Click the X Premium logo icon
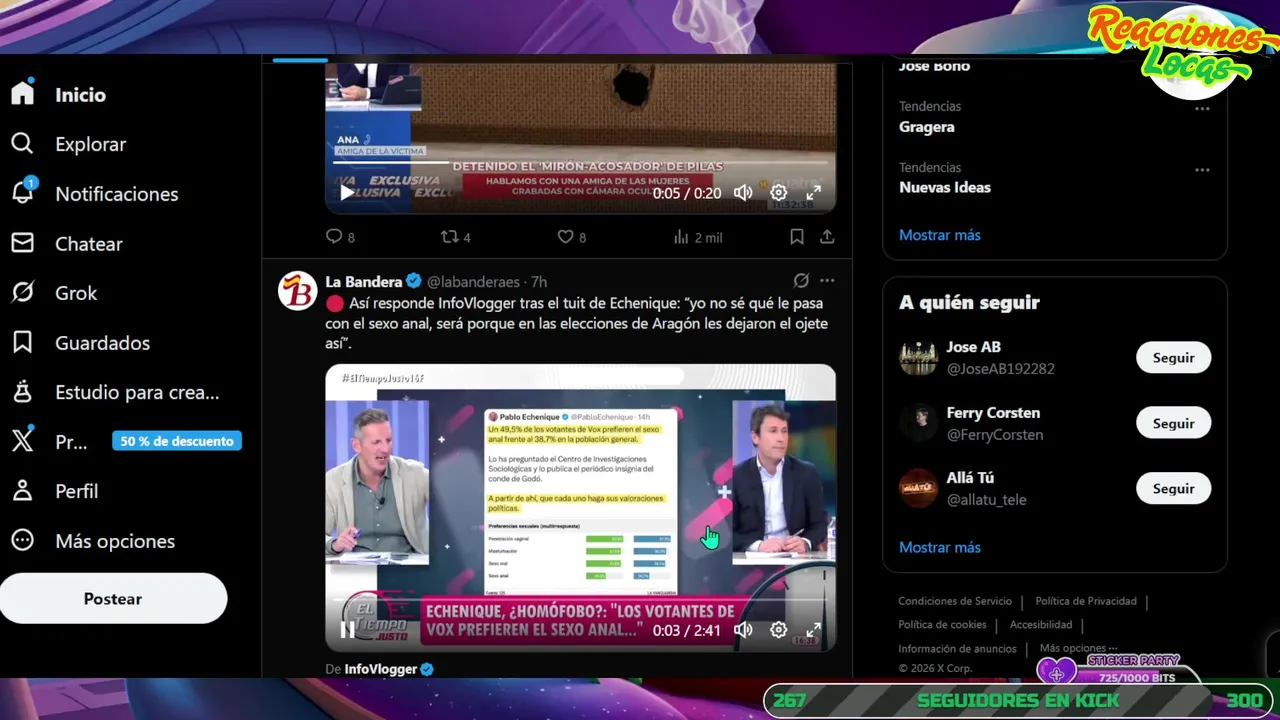 tap(22, 441)
